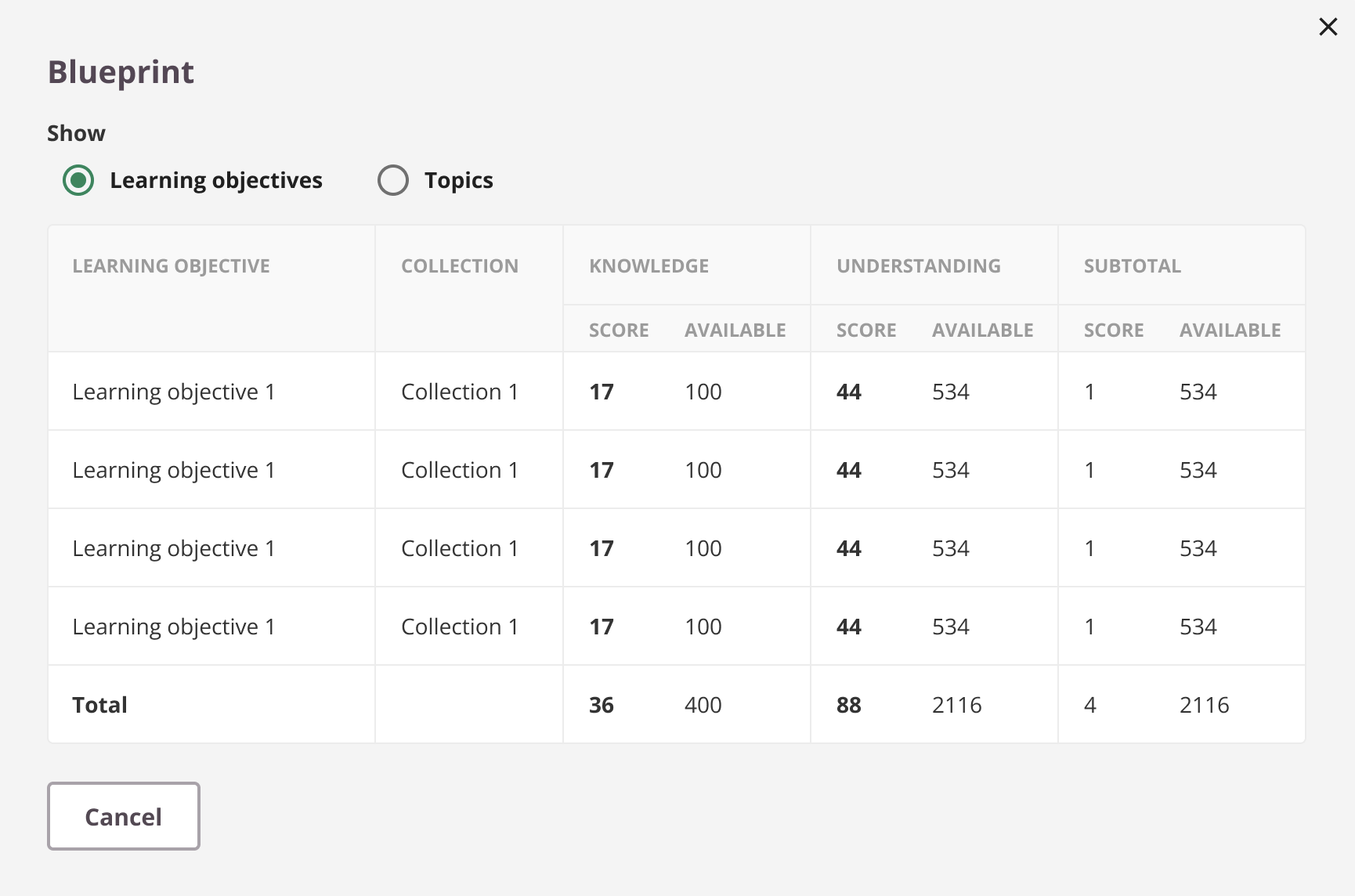Click the Cancel button
1355x896 pixels.
pyautogui.click(x=124, y=816)
